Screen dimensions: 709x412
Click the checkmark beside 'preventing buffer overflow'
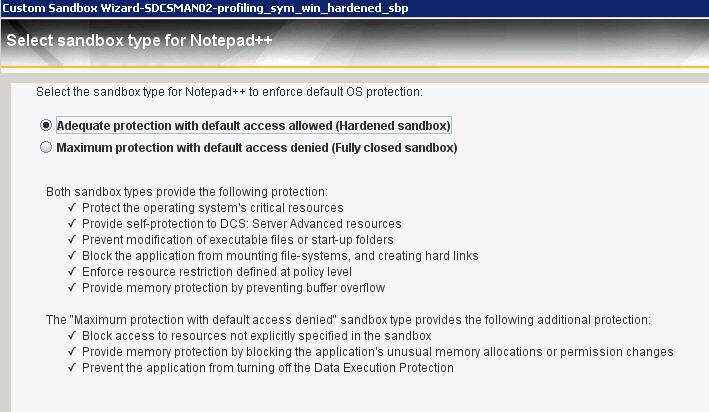click(x=72, y=288)
